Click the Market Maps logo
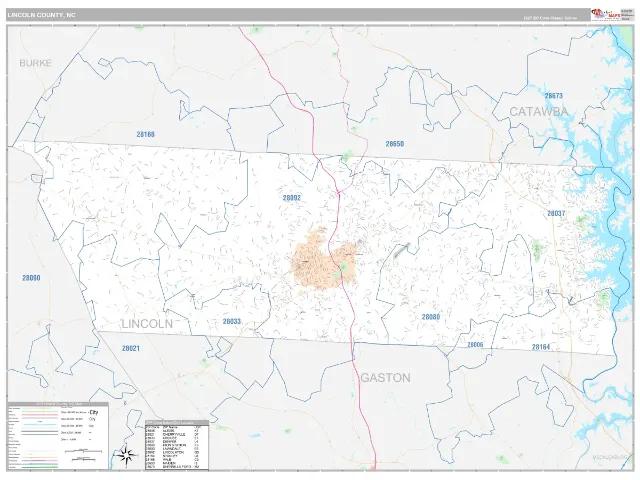 coord(605,14)
